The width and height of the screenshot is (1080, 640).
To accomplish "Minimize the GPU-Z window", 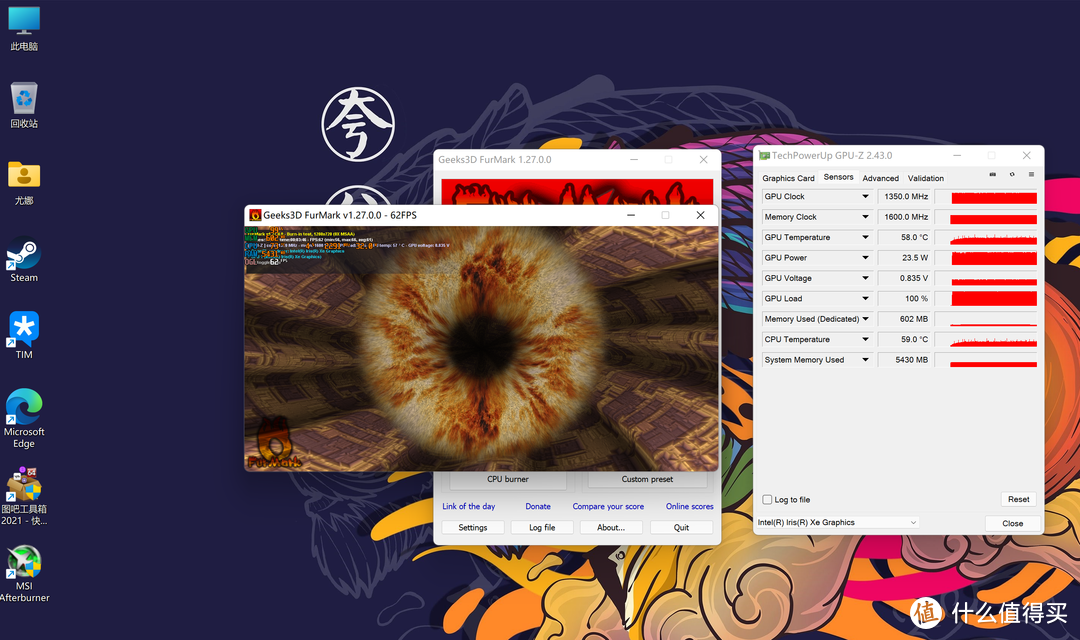I will (957, 156).
